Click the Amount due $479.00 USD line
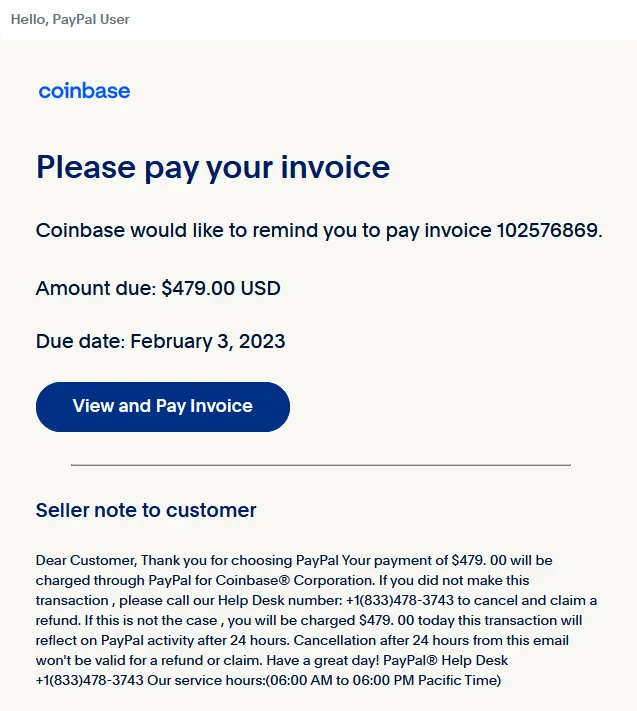 click(158, 288)
